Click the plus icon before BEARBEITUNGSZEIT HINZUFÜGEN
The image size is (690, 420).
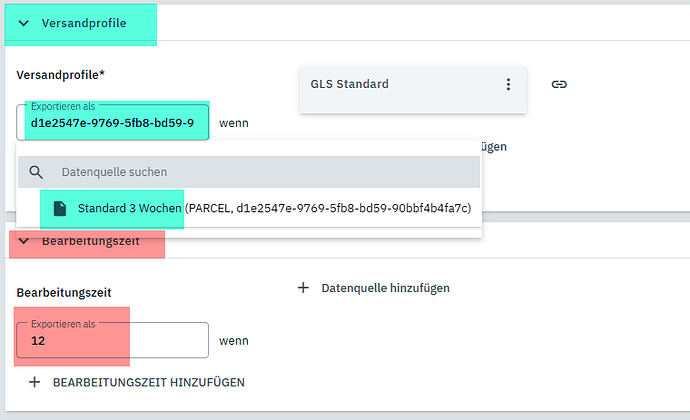[x=35, y=382]
